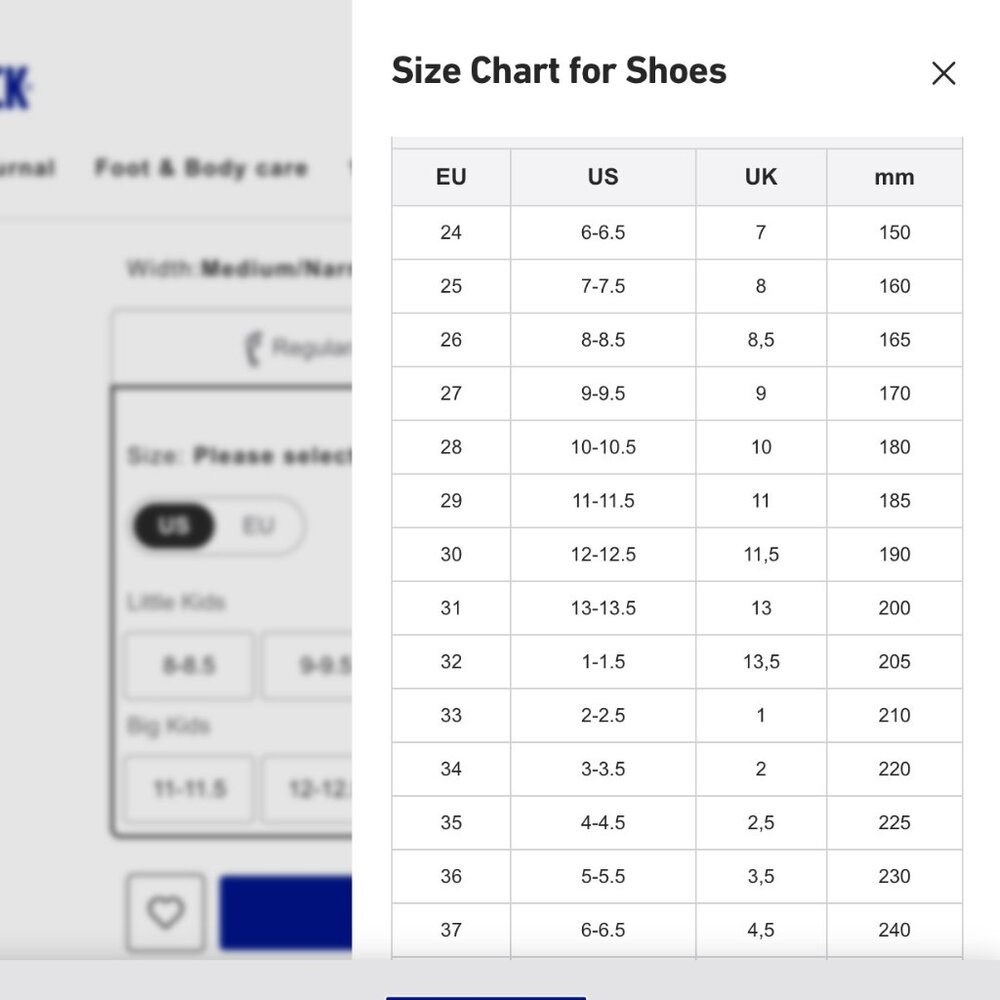Close the Size Chart for Shoes panel
The width and height of the screenshot is (1000, 1000).
pyautogui.click(x=943, y=73)
